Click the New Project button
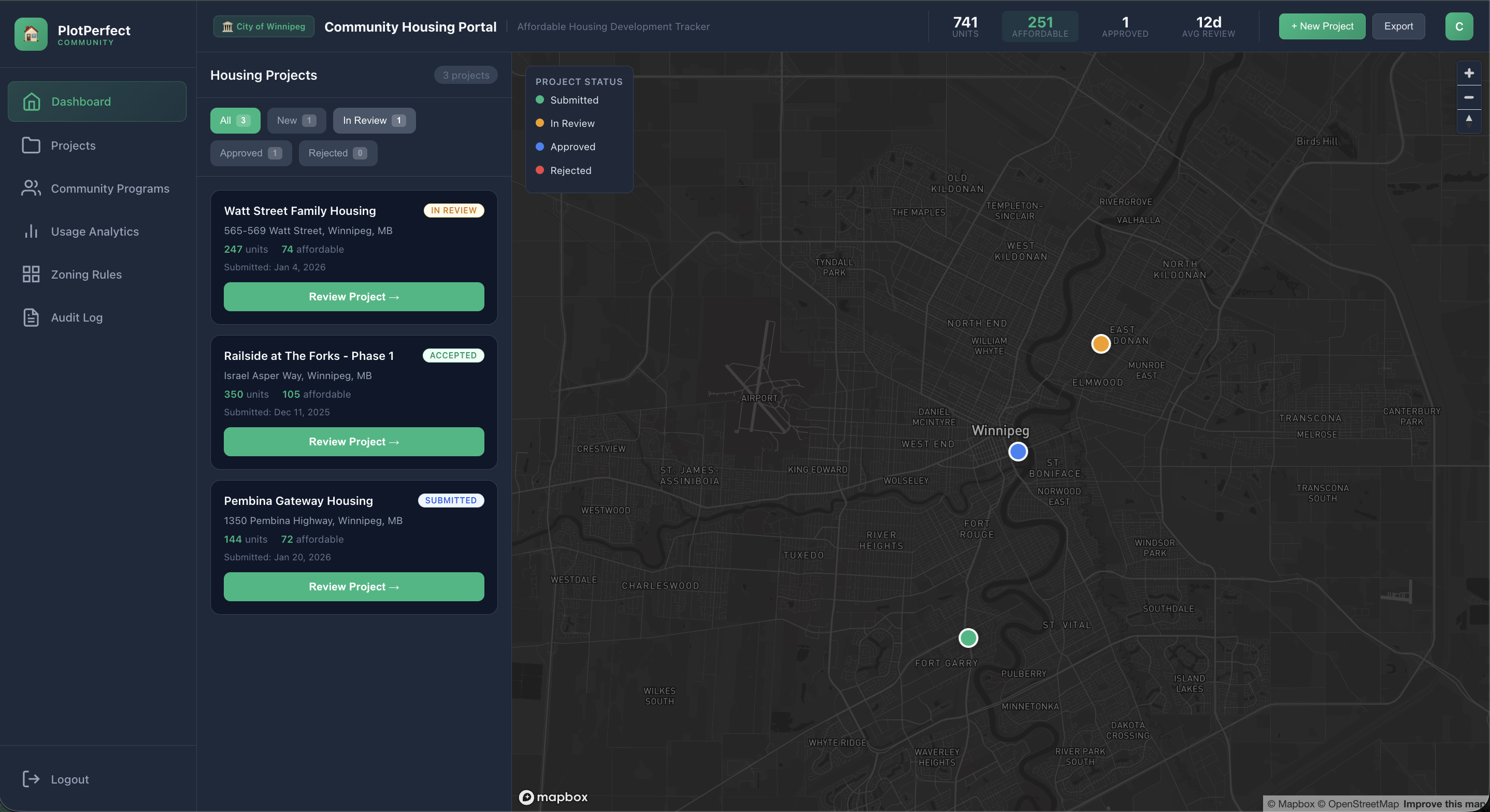Image resolution: width=1490 pixels, height=812 pixels. [x=1322, y=26]
